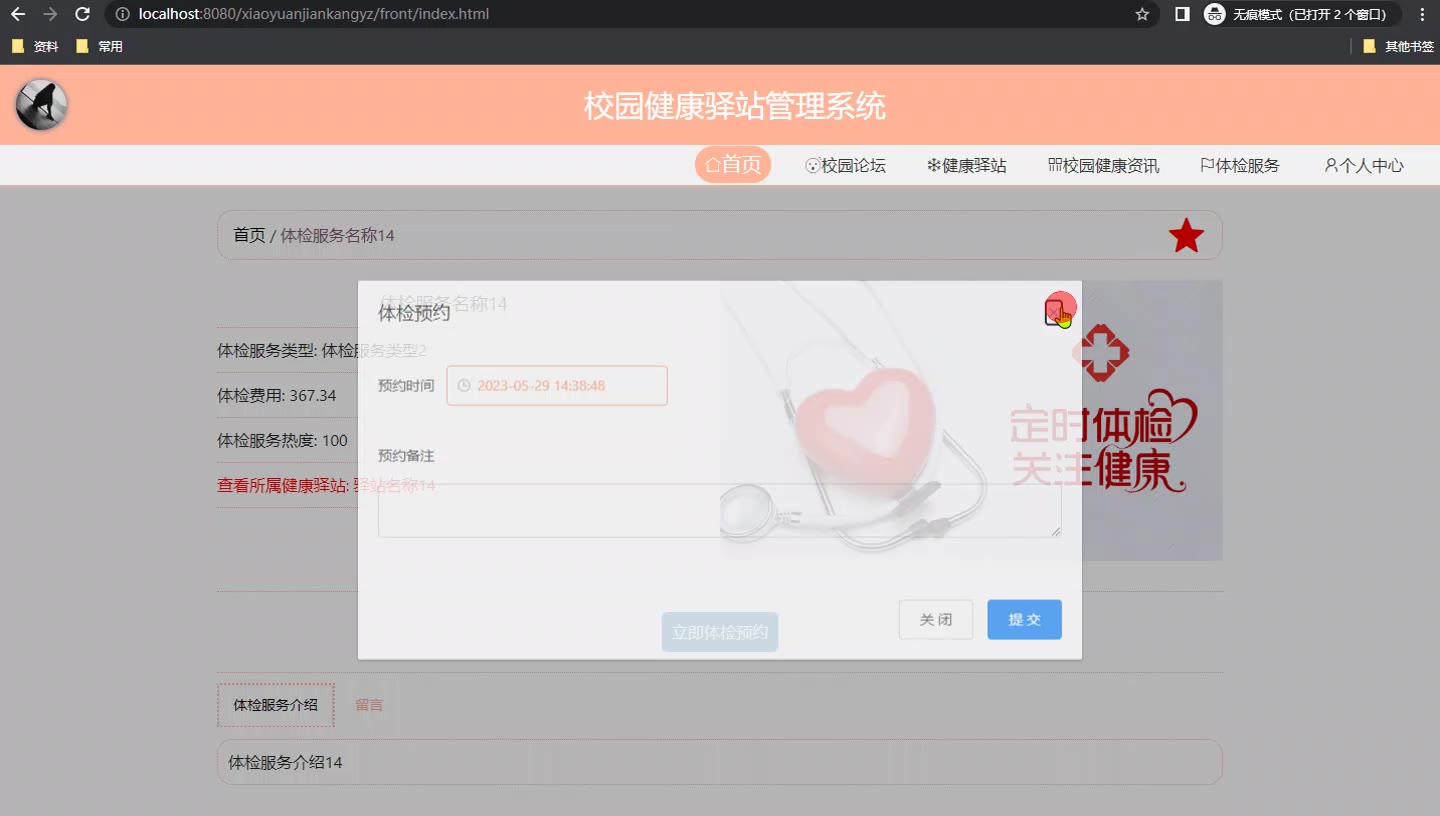Click the 体检服务介绍14 description text
The image size is (1440, 816).
coord(285,762)
